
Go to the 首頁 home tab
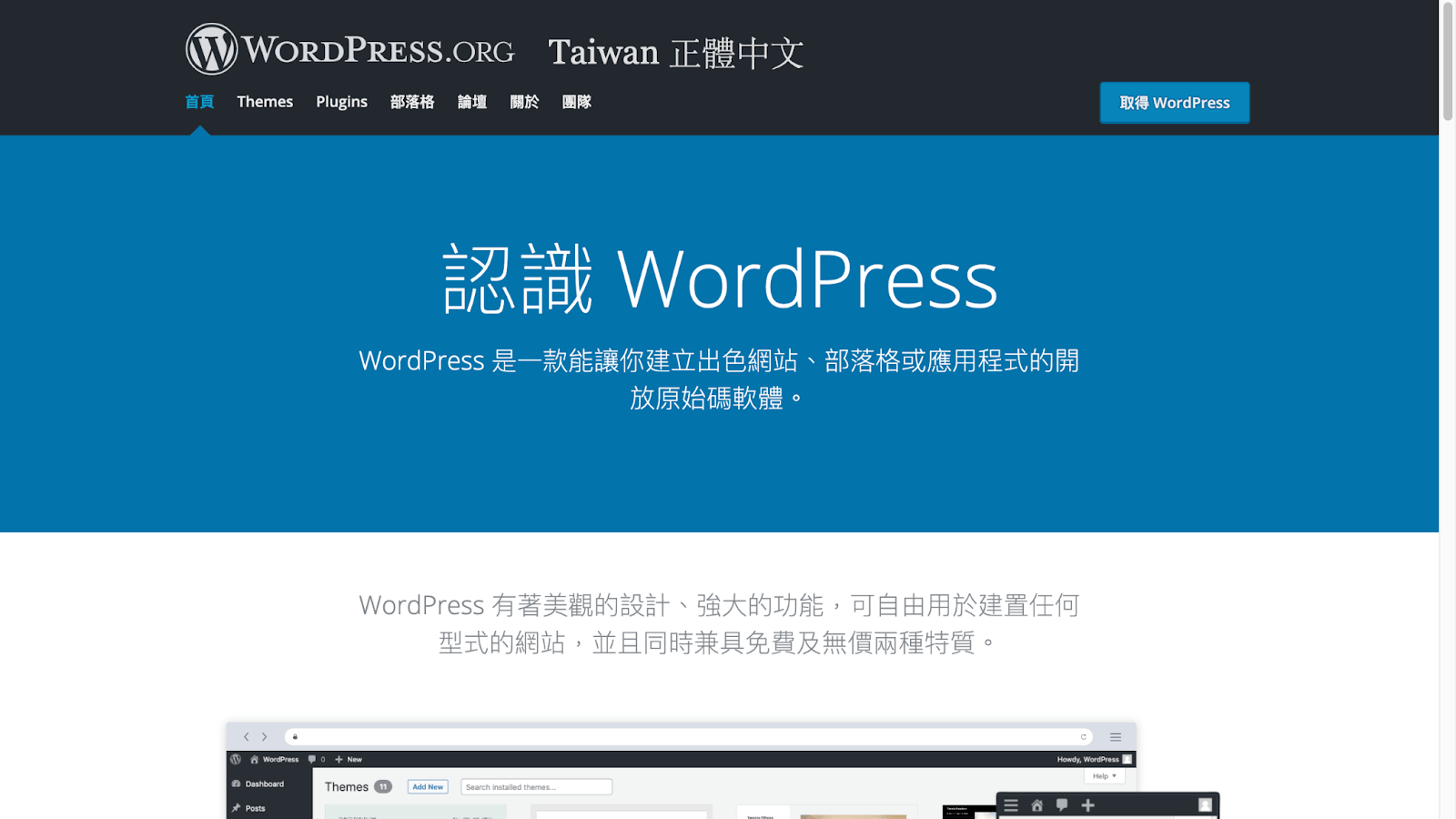(x=199, y=102)
